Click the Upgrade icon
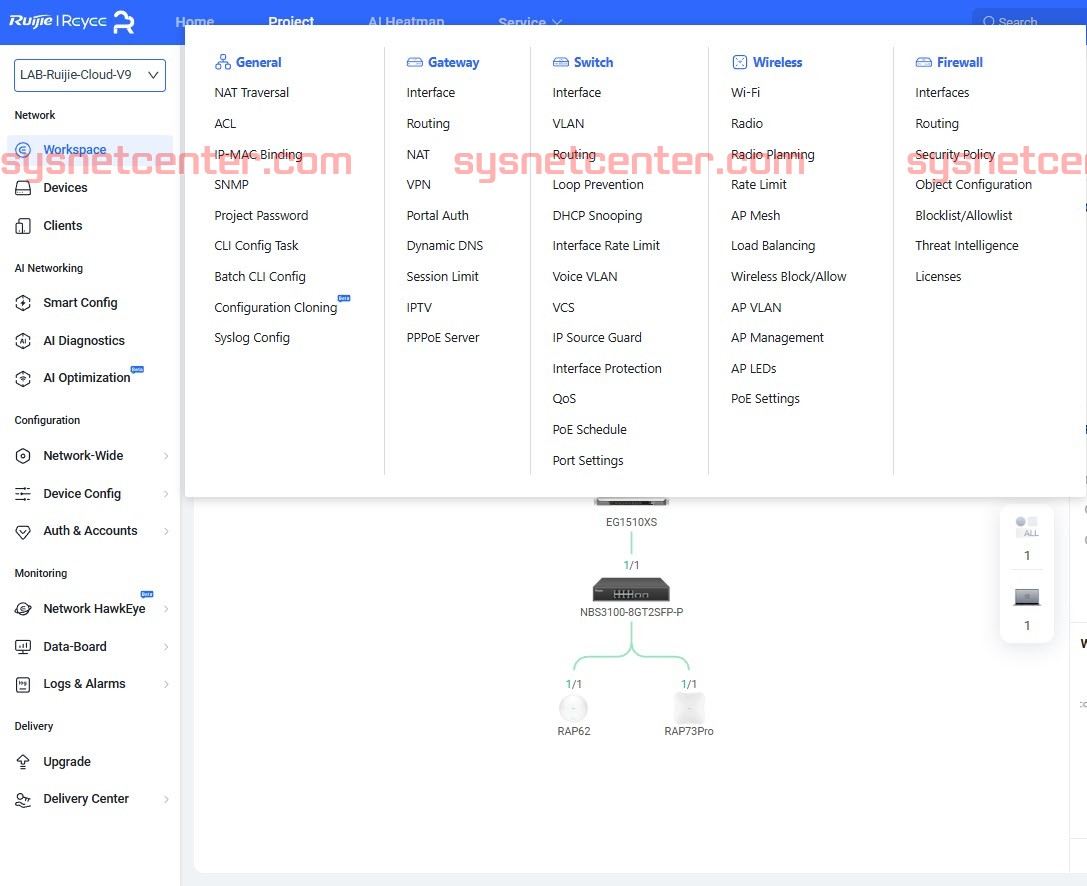 pyautogui.click(x=23, y=763)
